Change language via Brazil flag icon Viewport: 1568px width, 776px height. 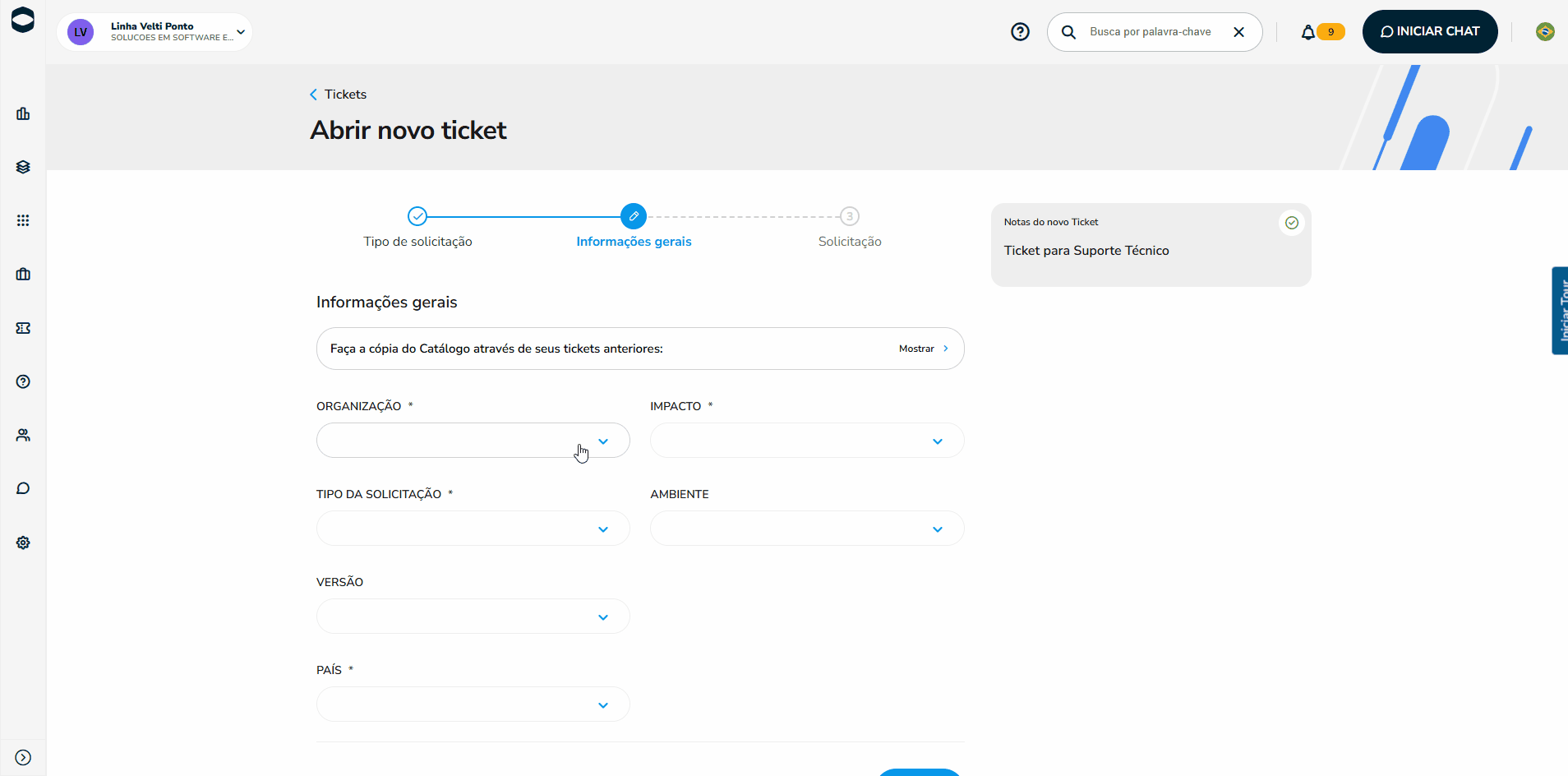[1545, 31]
